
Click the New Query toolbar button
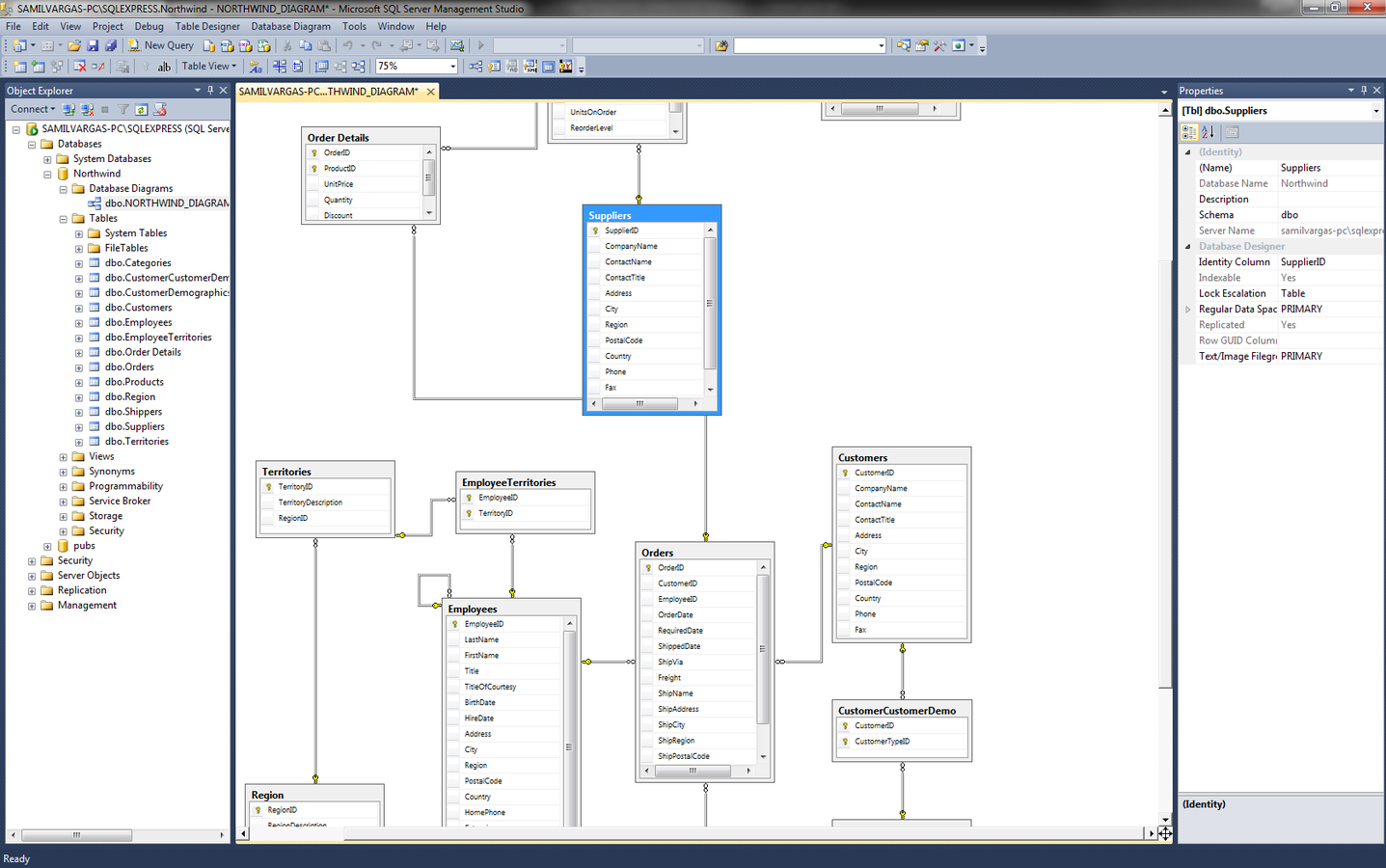click(161, 45)
